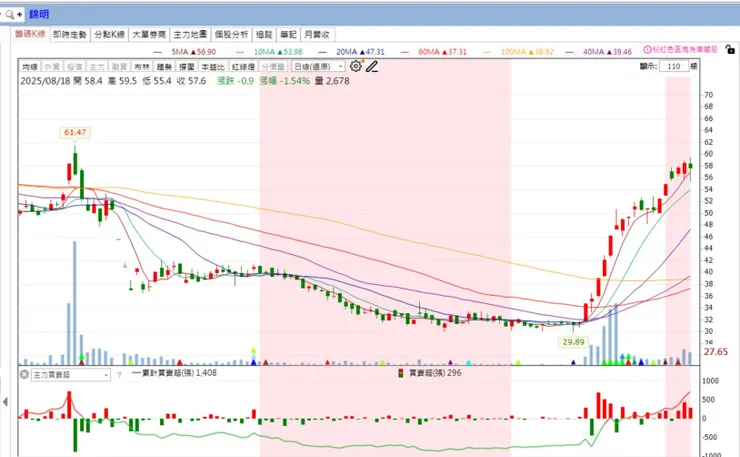Toggle the 紅綠燈 indicator button

[244, 67]
